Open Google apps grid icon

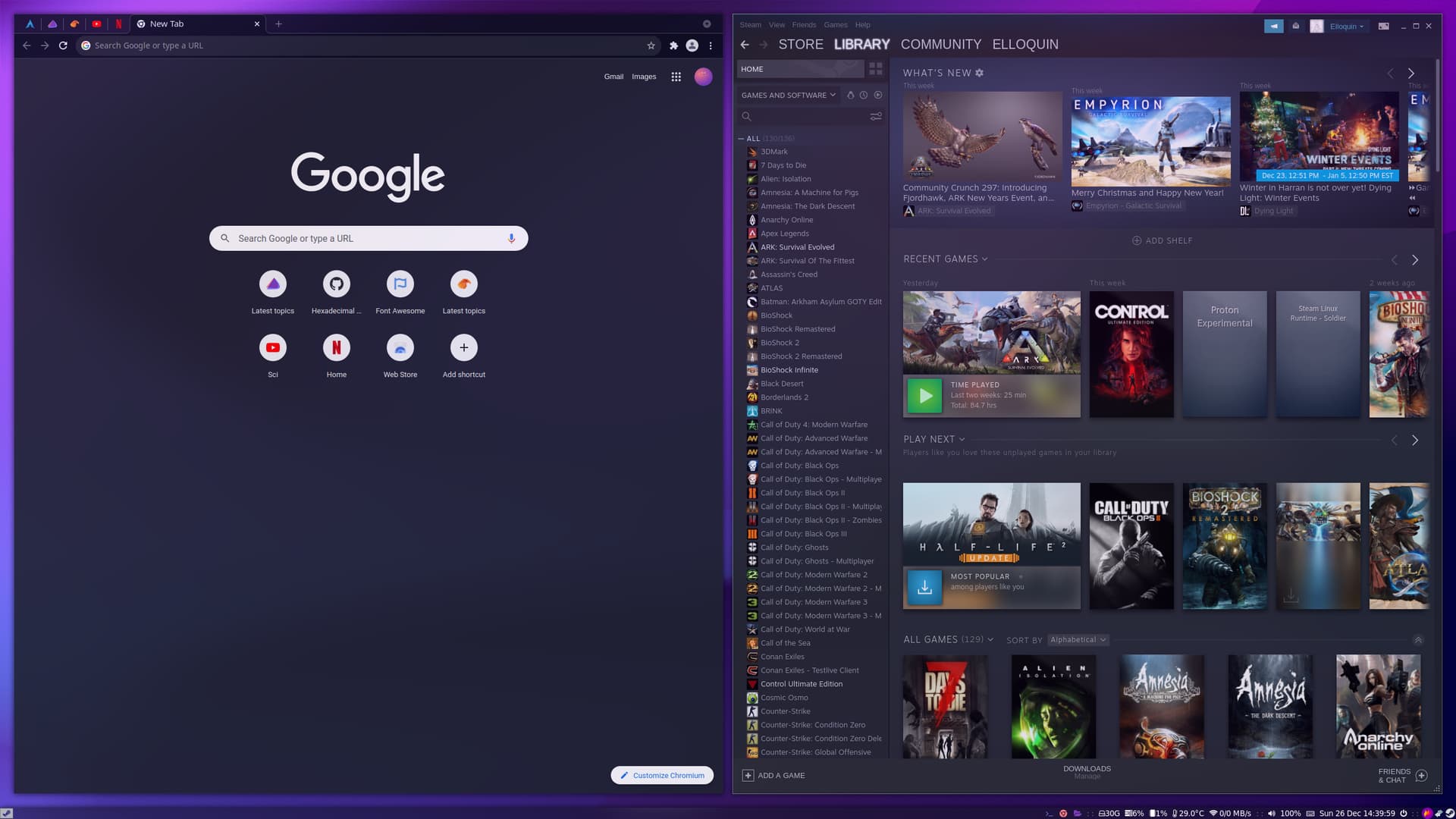point(676,77)
